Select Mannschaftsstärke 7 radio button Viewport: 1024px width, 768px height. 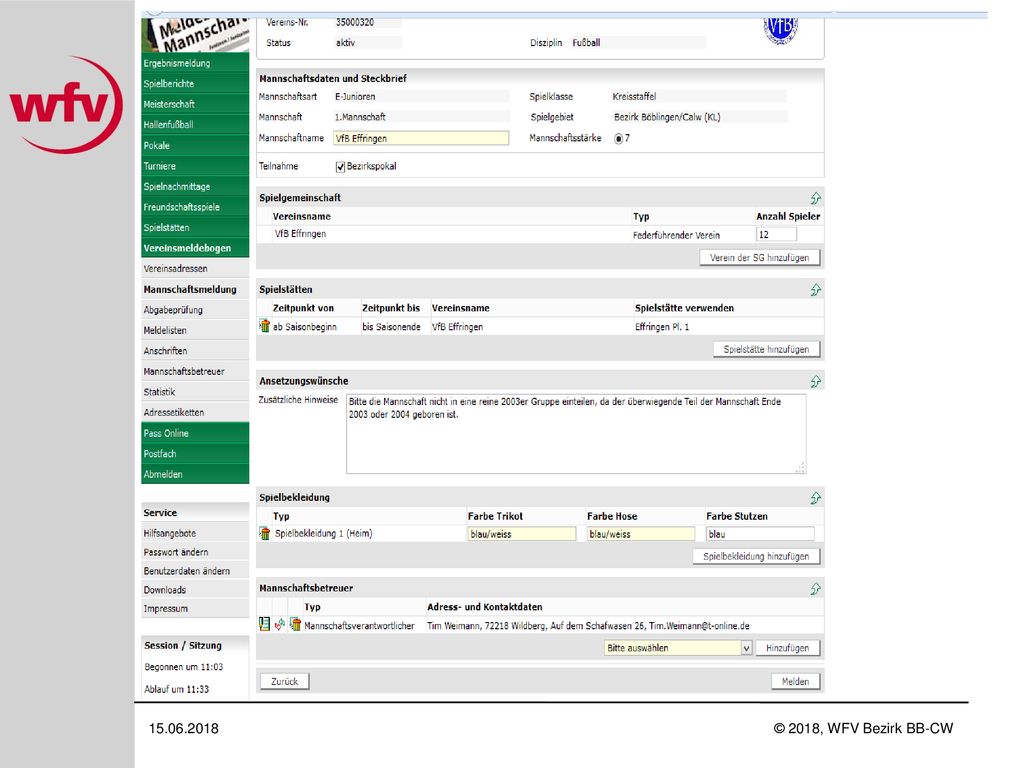point(618,138)
